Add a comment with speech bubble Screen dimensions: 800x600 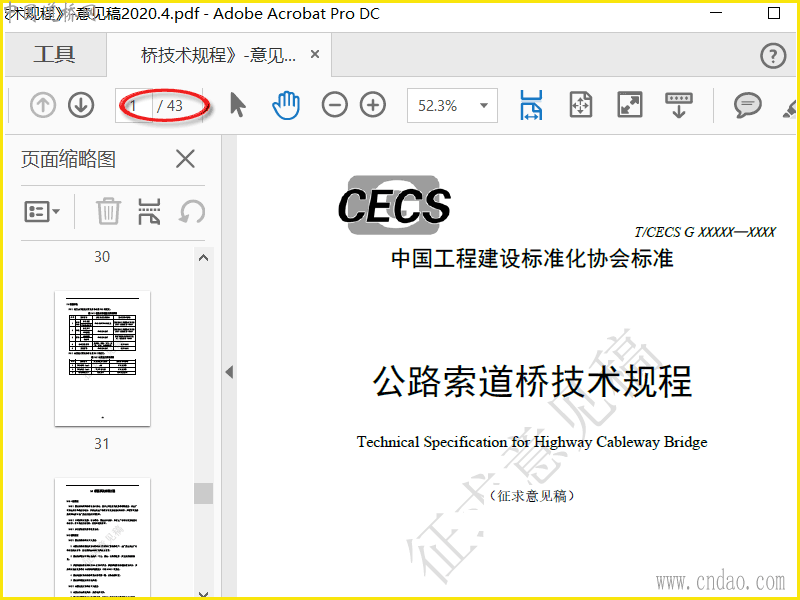pyautogui.click(x=747, y=105)
